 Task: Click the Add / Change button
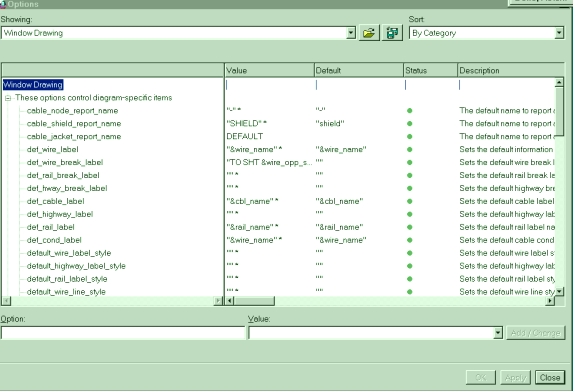coord(535,333)
